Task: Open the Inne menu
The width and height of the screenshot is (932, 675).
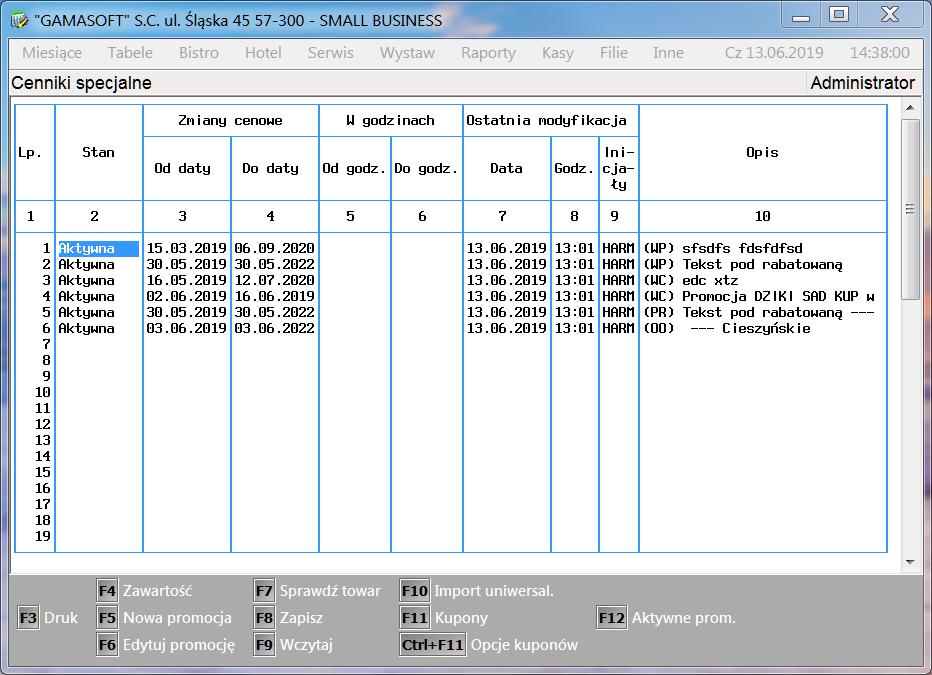Action: pos(668,53)
